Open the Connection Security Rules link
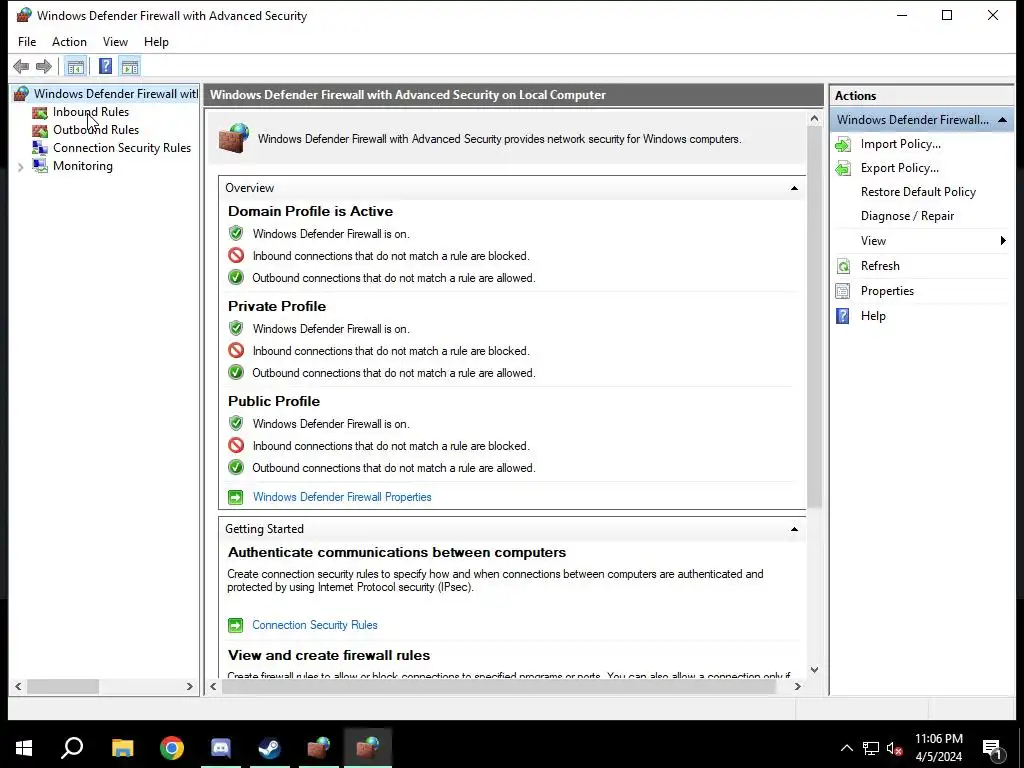This screenshot has height=768, width=1024. tap(315, 625)
